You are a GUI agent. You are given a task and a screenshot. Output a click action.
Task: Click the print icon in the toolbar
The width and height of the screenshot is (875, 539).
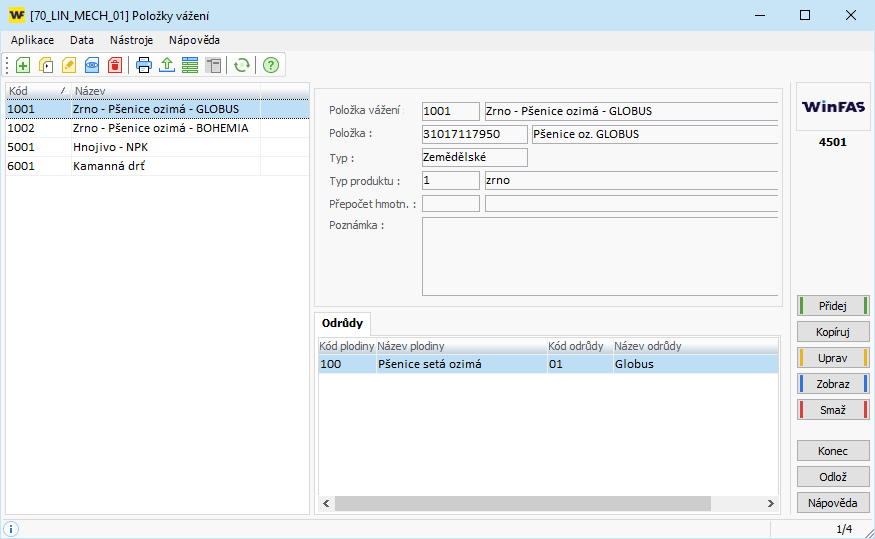[x=144, y=65]
